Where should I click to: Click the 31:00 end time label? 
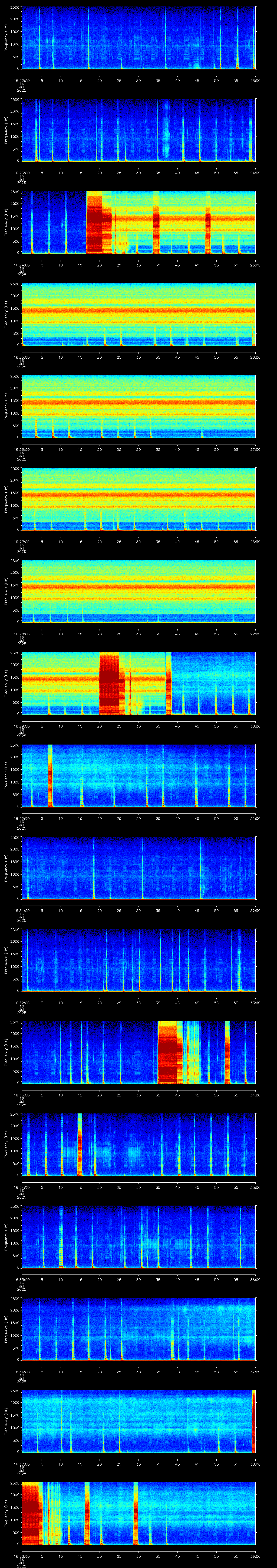tap(256, 818)
